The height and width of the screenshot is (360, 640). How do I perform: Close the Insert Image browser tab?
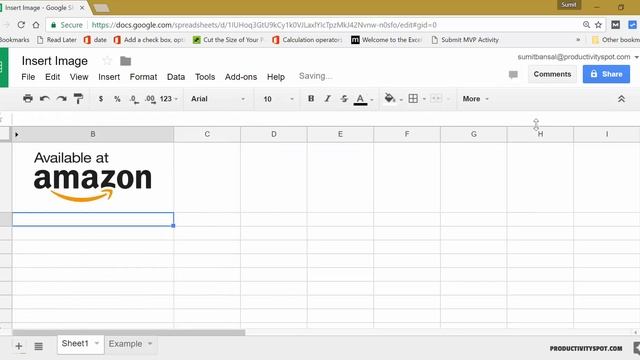82,8
